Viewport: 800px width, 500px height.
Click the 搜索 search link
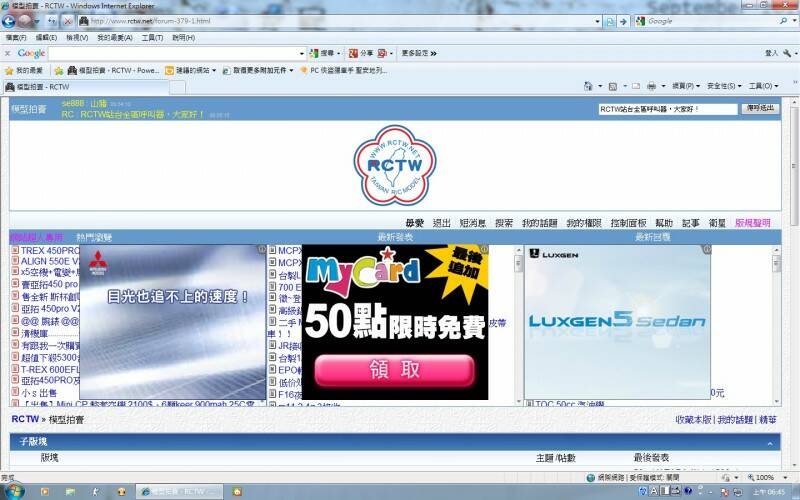coord(504,223)
